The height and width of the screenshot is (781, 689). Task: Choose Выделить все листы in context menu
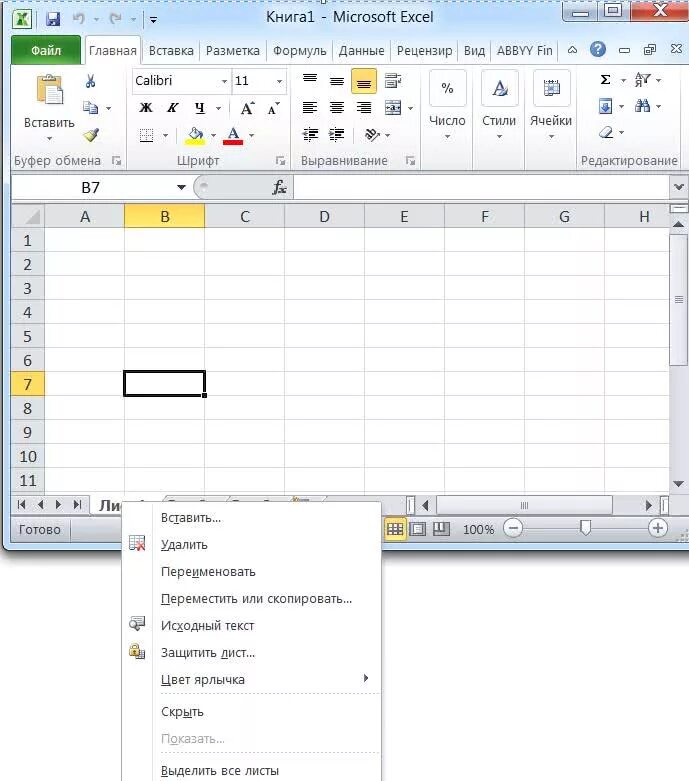pyautogui.click(x=252, y=771)
